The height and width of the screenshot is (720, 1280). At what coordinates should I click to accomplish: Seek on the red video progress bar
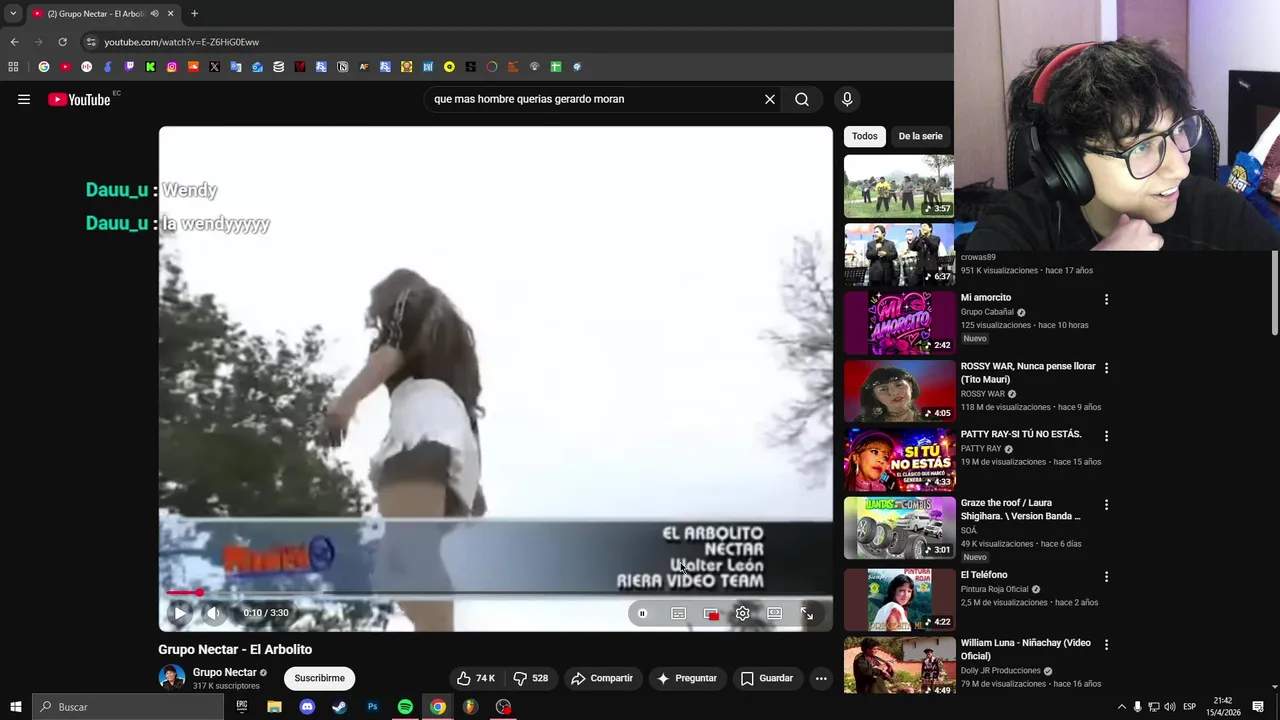pyautogui.click(x=495, y=593)
